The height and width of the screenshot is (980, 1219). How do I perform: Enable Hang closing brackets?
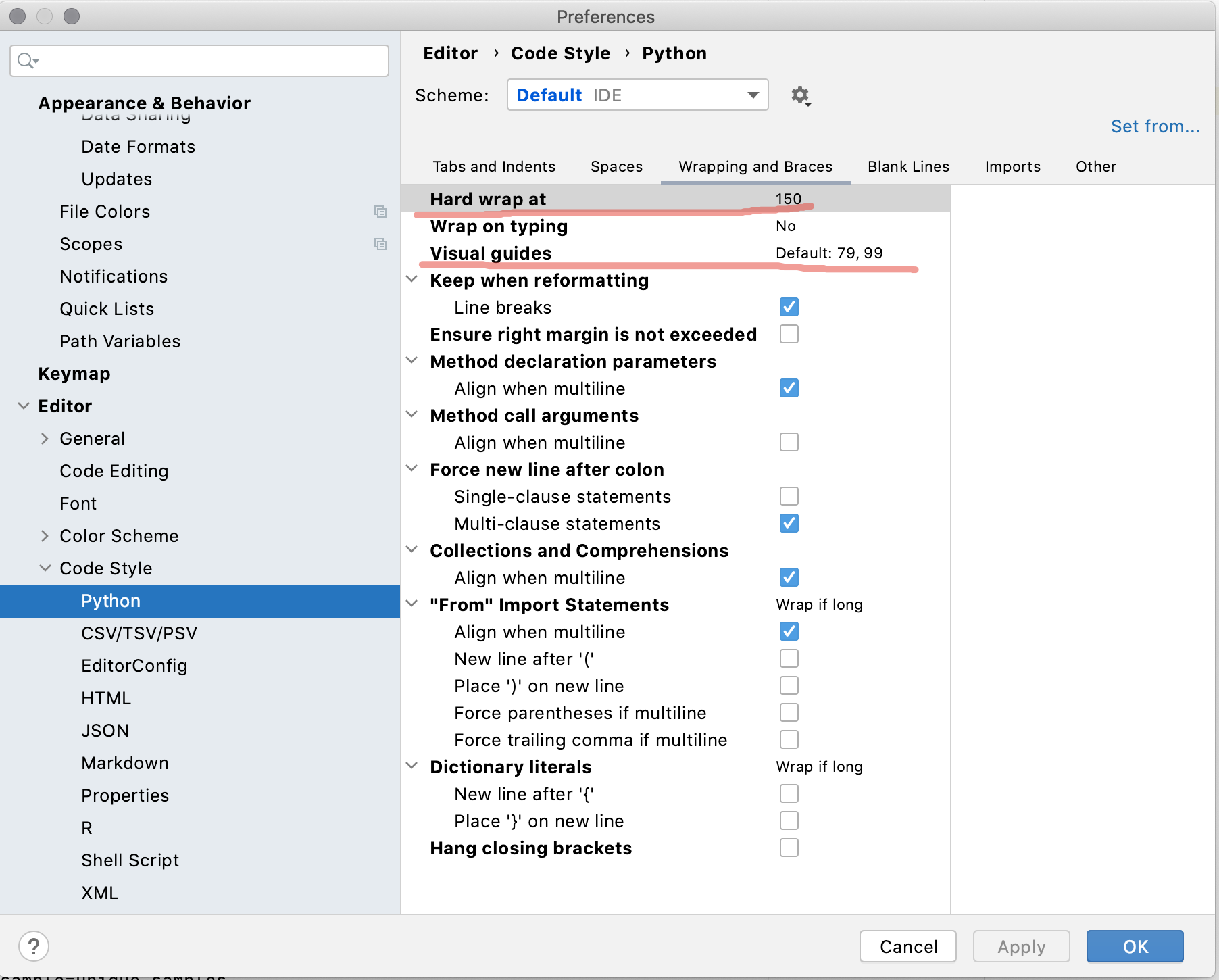pyautogui.click(x=789, y=848)
